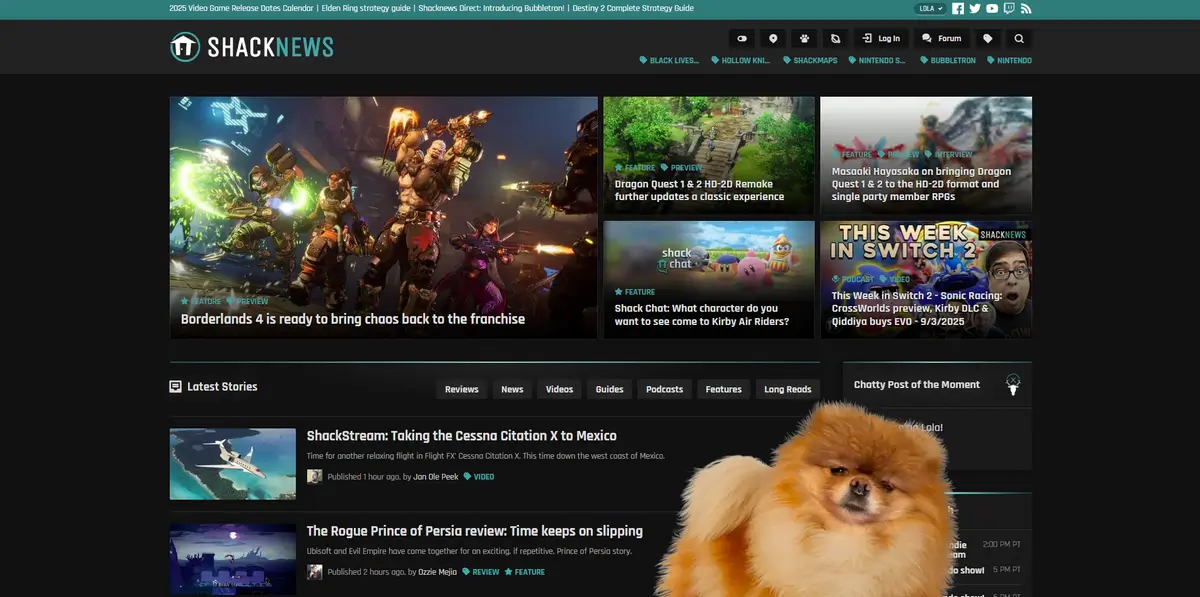Open Borderlands 4 chaos headline
Screen dimensions: 1200x597
353,319
